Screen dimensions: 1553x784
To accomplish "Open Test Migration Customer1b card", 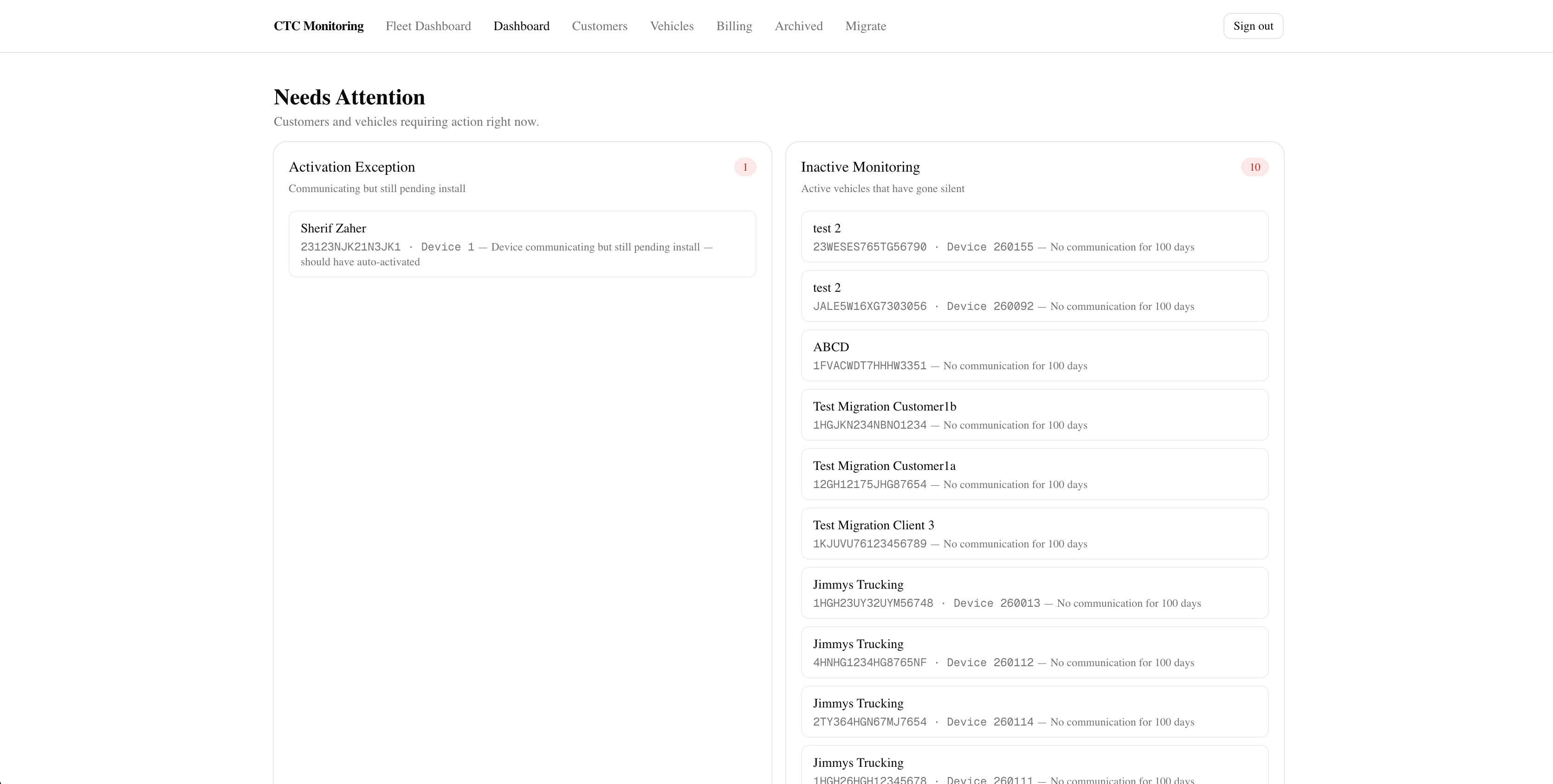I will 1035,415.
